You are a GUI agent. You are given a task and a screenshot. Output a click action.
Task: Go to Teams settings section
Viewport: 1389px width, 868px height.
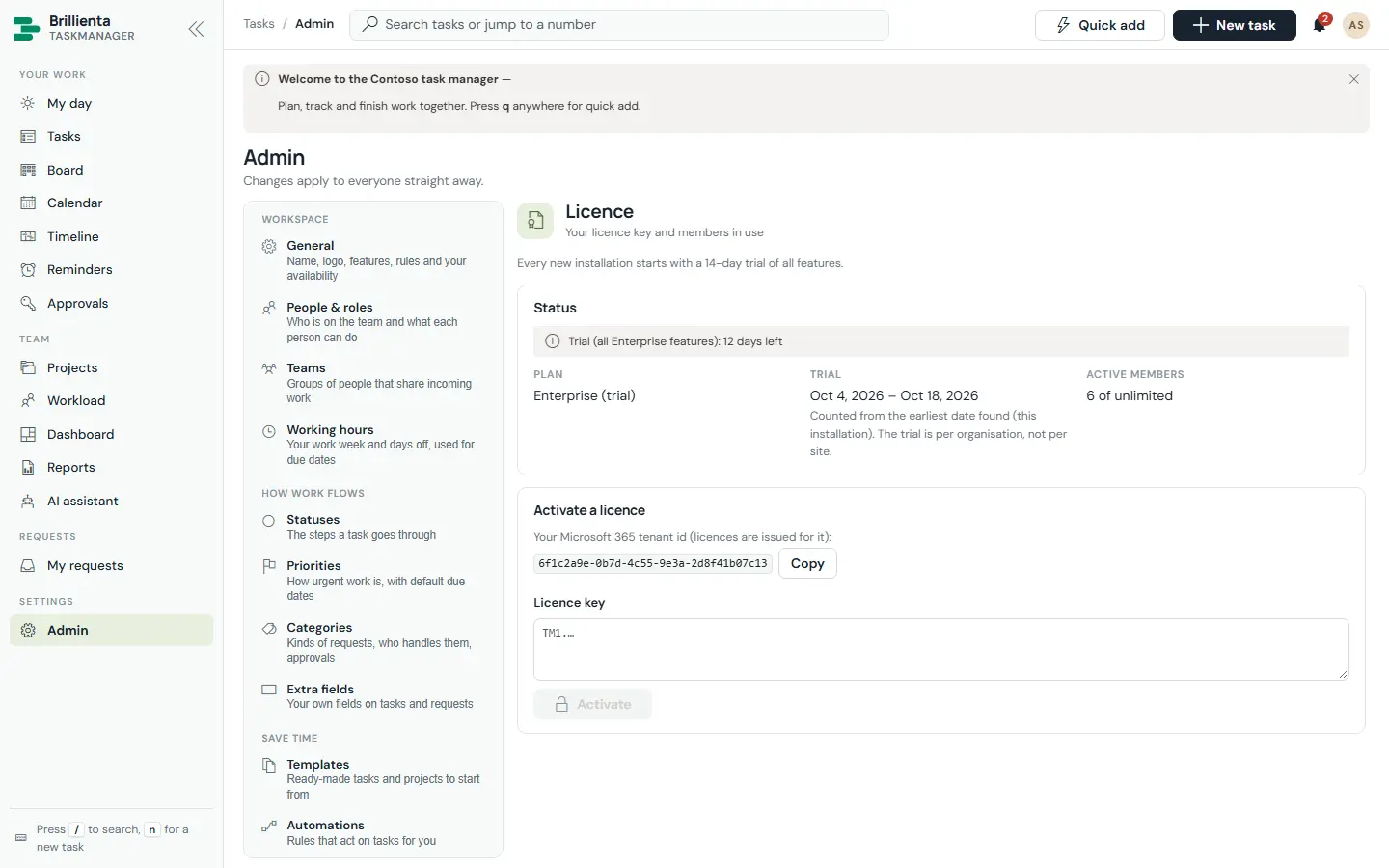coord(373,383)
